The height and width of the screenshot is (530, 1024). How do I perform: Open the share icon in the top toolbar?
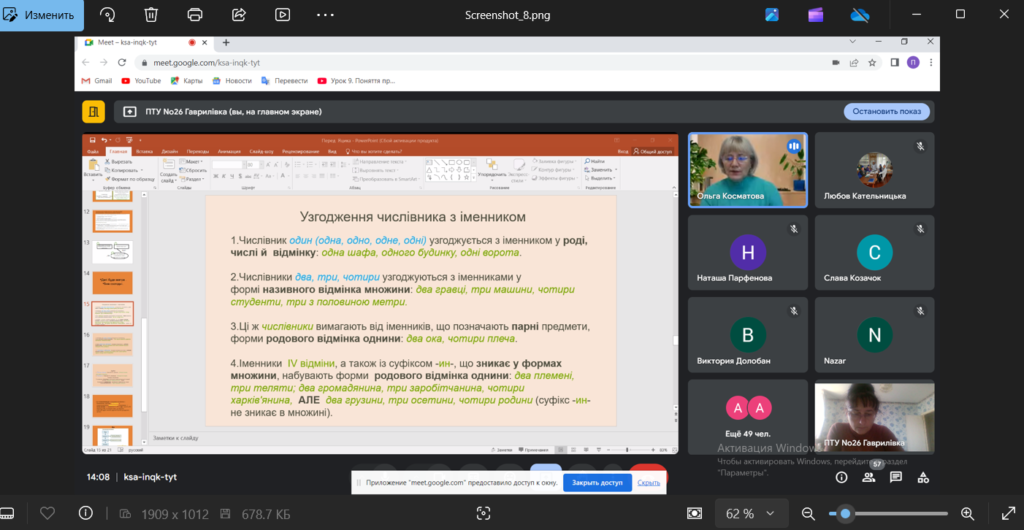pyautogui.click(x=239, y=15)
